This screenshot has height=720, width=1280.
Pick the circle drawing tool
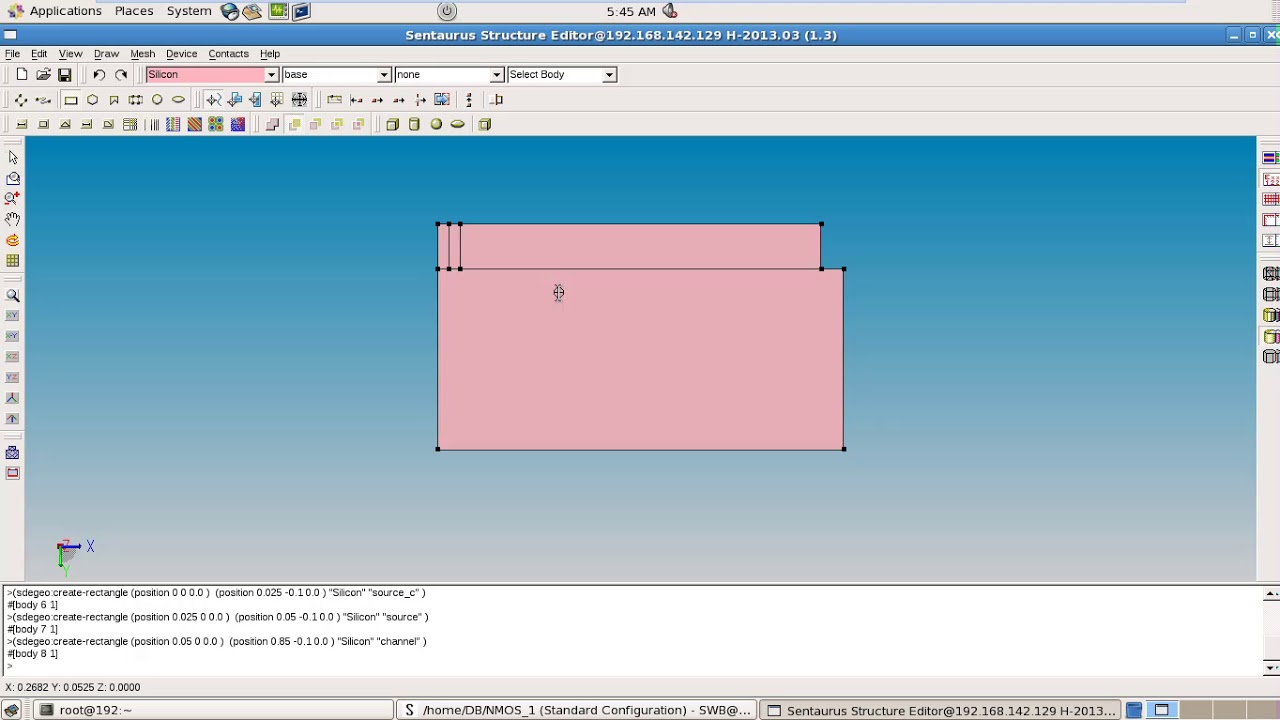[x=157, y=100]
